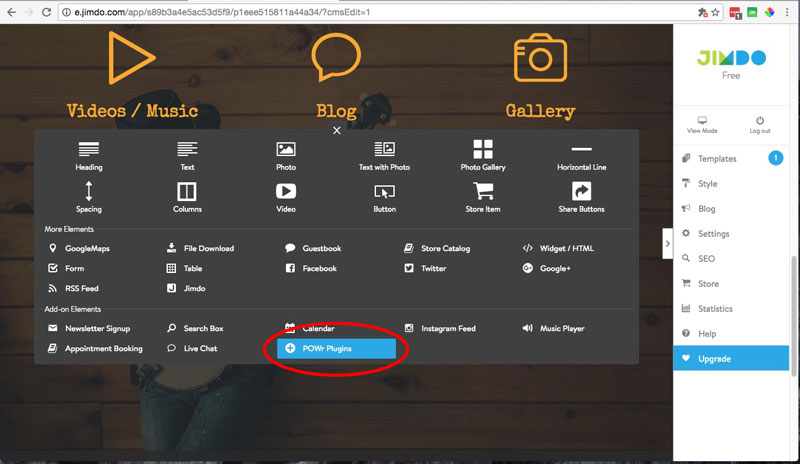This screenshot has height=464, width=800.
Task: Reload the browser page
Action: [x=46, y=12]
